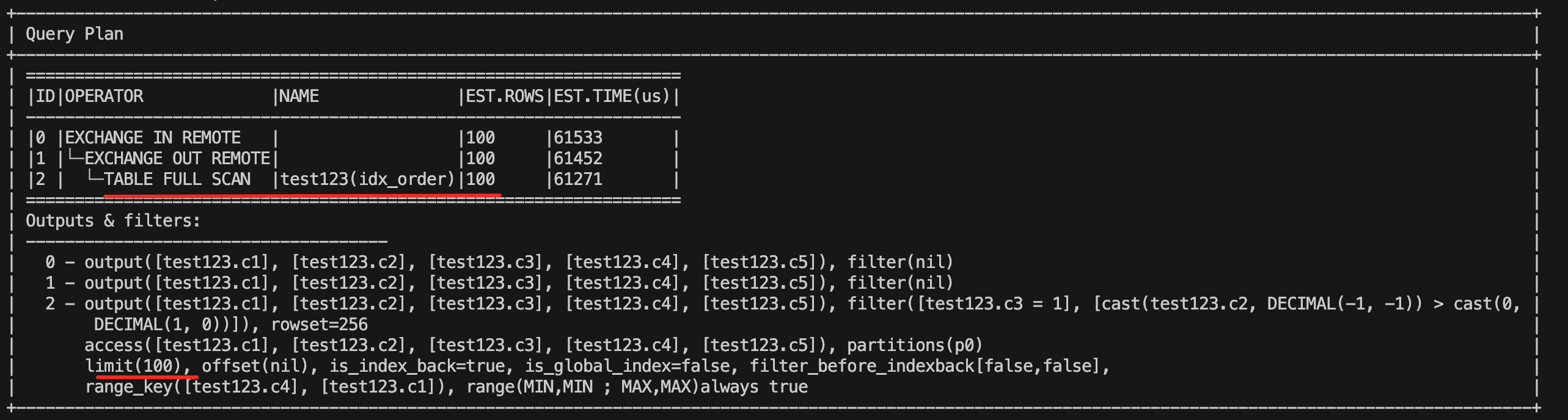1568x420 pixels.
Task: Click the estimated time value 61271
Action: [578, 179]
